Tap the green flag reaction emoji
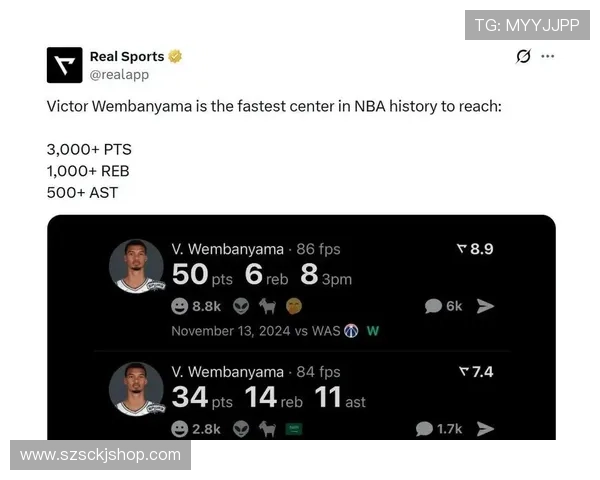The image size is (600, 480). pos(294,429)
